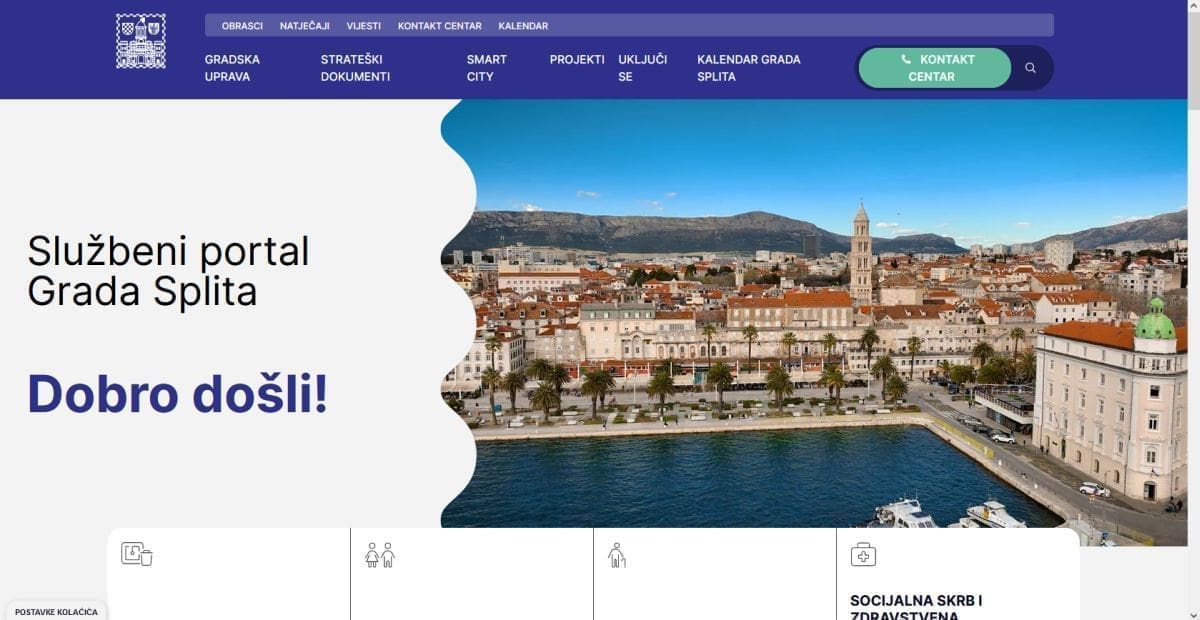Select the two children figures icon

[380, 555]
